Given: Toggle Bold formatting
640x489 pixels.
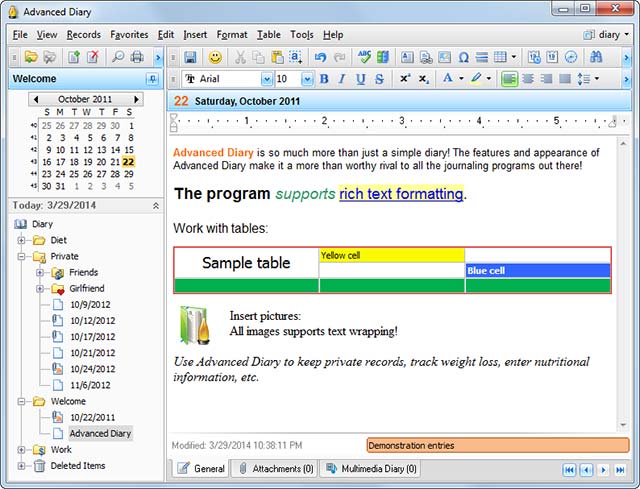Looking at the screenshot, I should coord(324,79).
